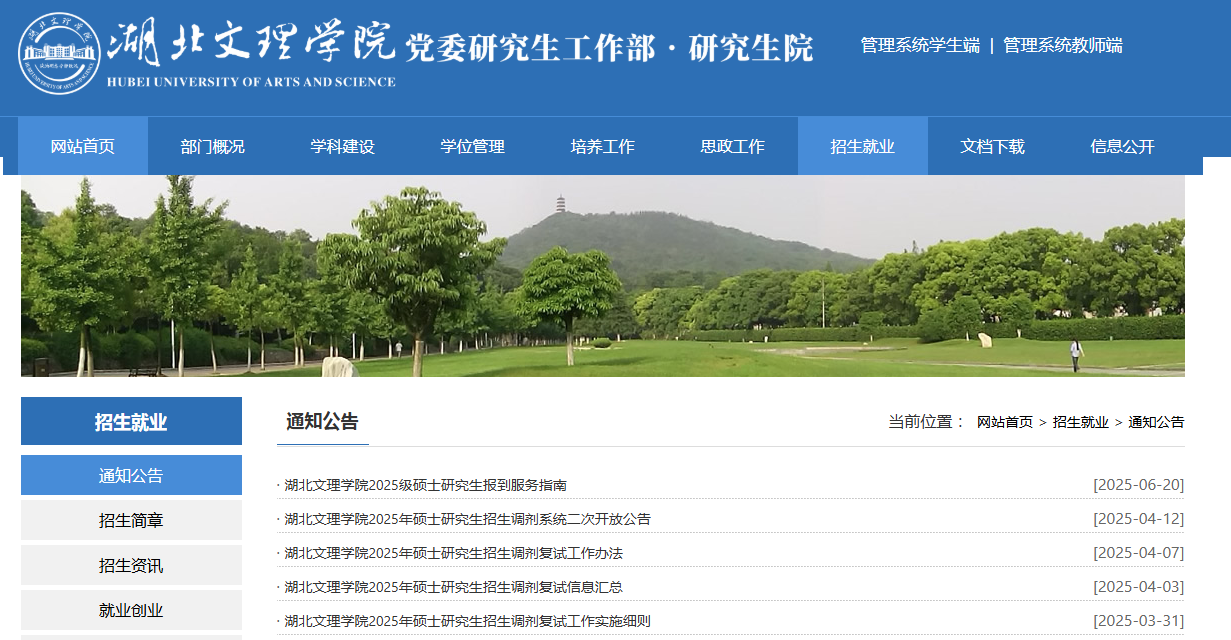The image size is (1231, 640).
Task: Open 文档下载 navigation item
Action: coord(993,146)
